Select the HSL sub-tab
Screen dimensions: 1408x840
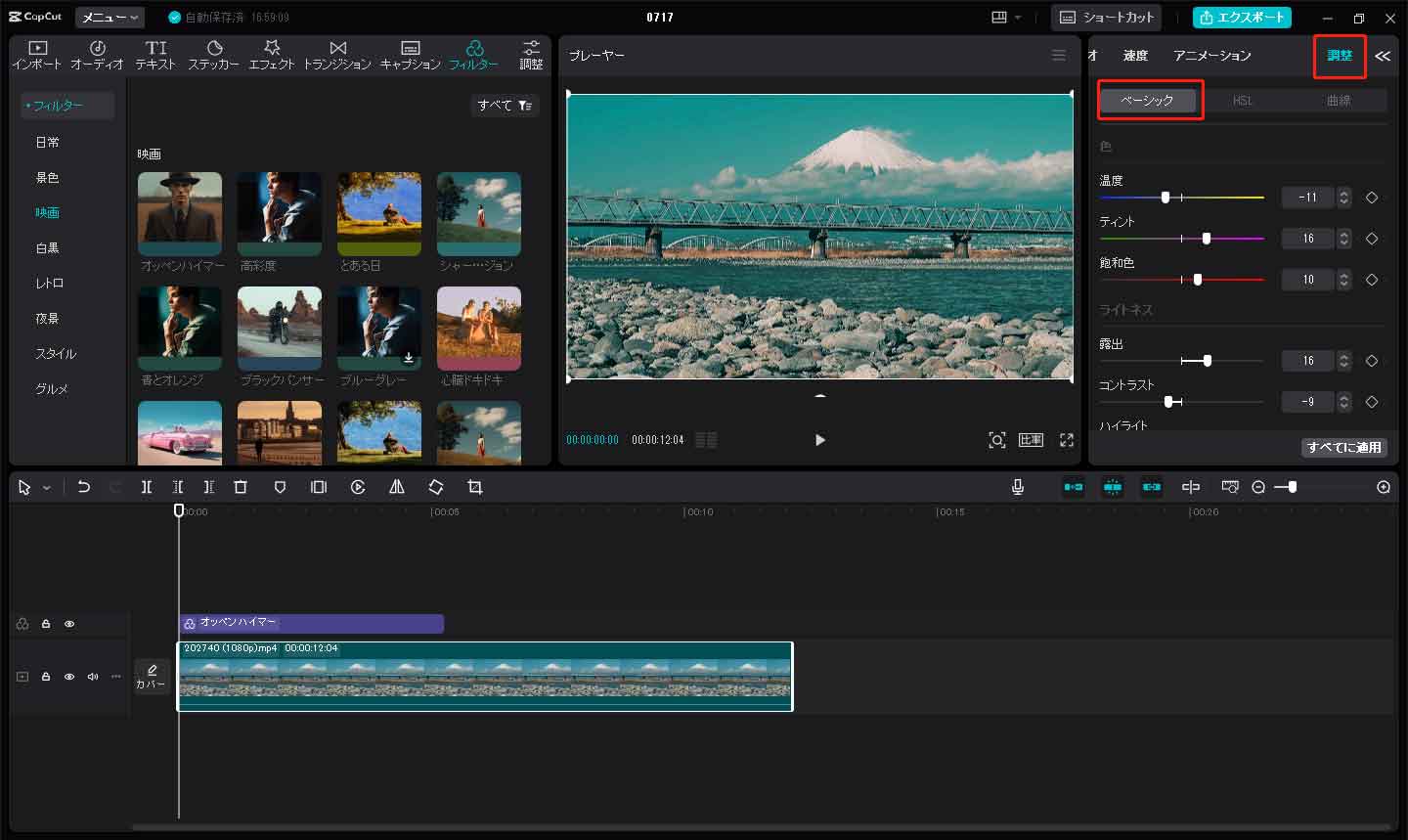1243,101
